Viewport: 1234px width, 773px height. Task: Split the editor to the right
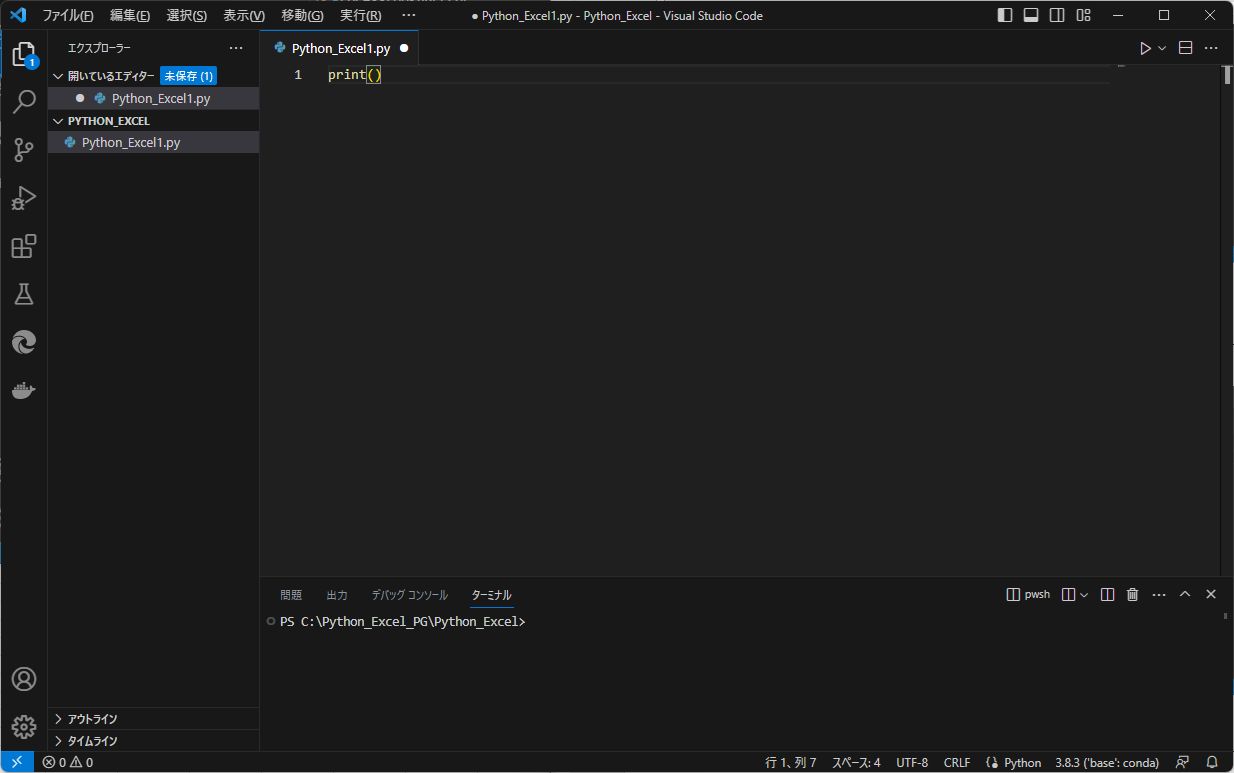1186,48
